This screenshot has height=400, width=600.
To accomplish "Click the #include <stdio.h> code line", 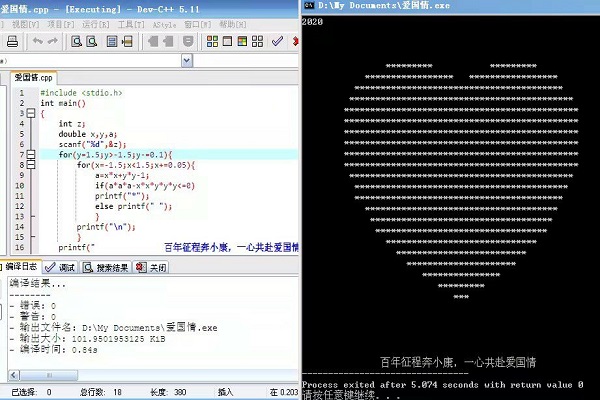I will [81, 93].
